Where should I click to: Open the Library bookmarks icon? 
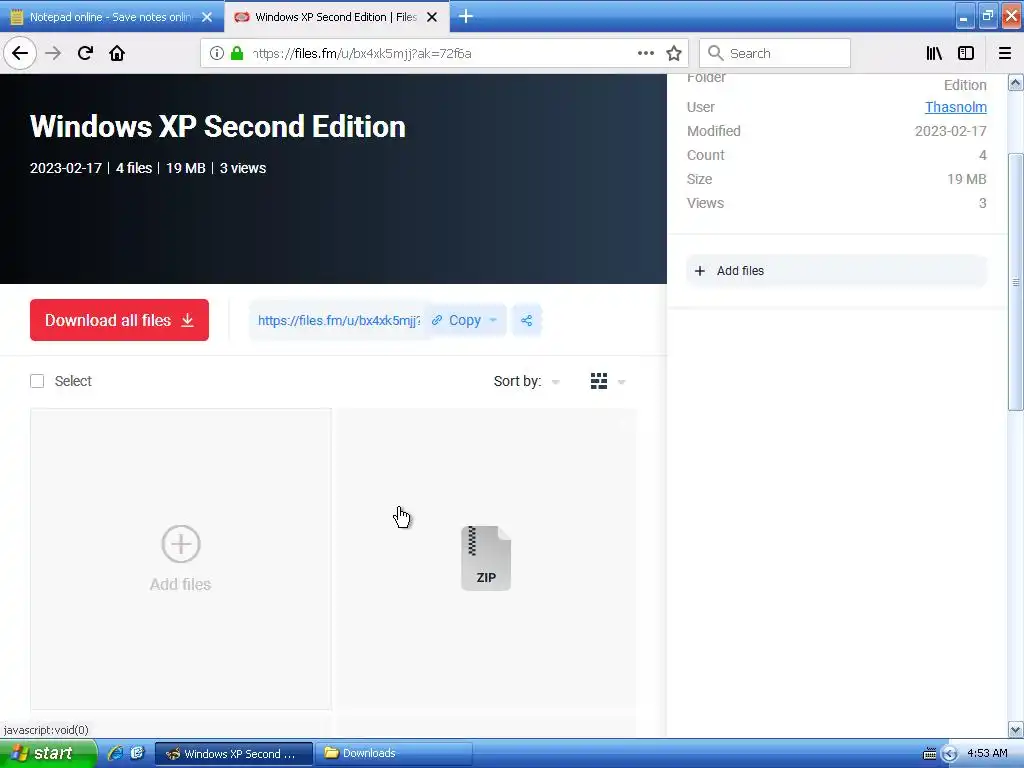coord(934,53)
